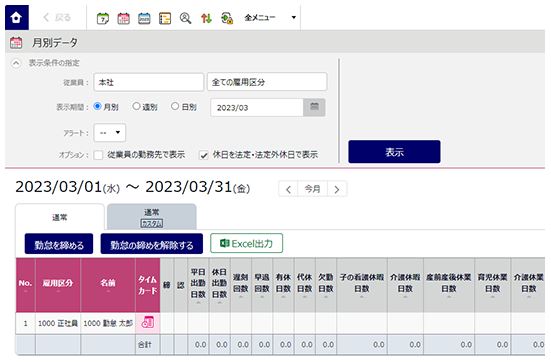Click the 表示 button

394,152
